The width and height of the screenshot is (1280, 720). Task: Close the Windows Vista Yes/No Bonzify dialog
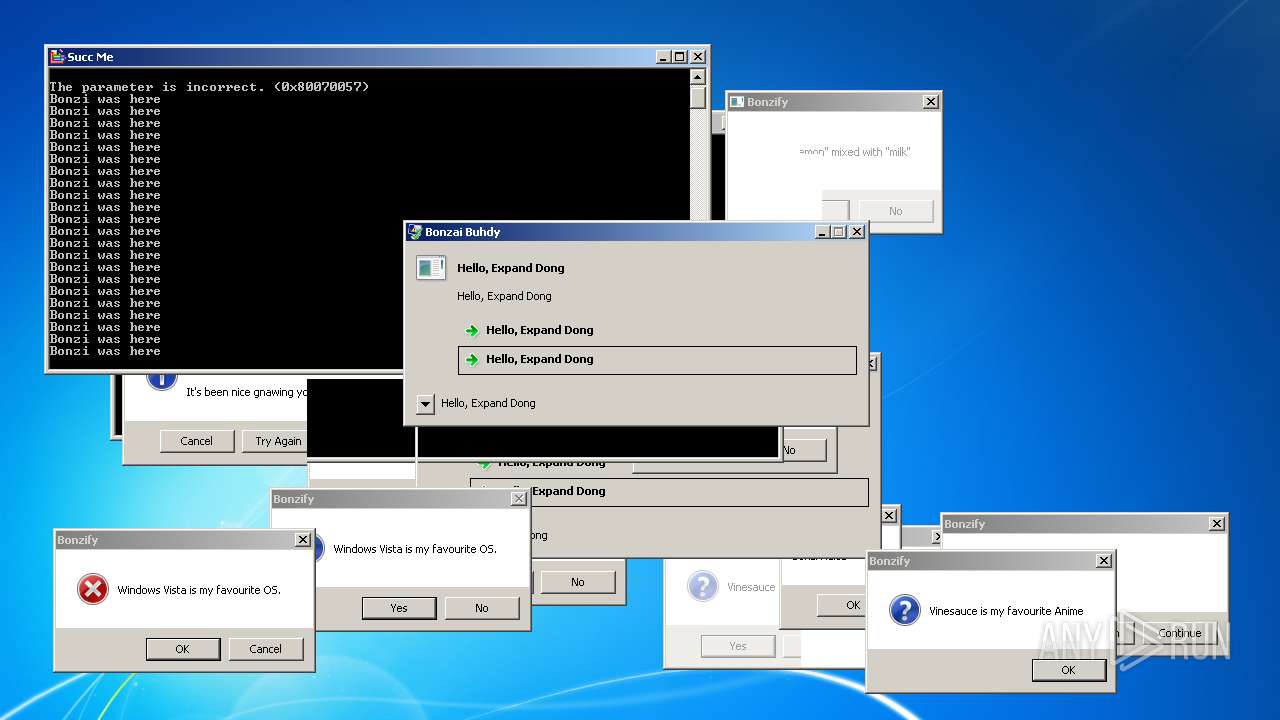coord(518,499)
